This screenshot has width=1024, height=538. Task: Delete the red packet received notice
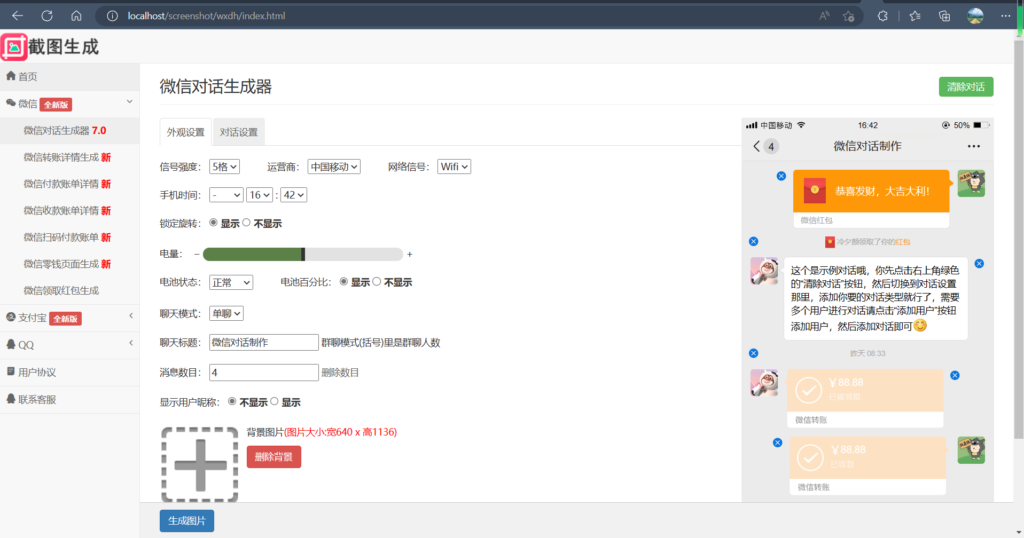coord(754,242)
